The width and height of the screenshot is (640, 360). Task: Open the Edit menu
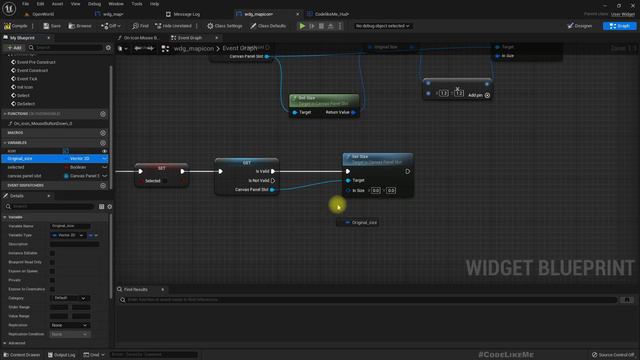tap(40, 4)
